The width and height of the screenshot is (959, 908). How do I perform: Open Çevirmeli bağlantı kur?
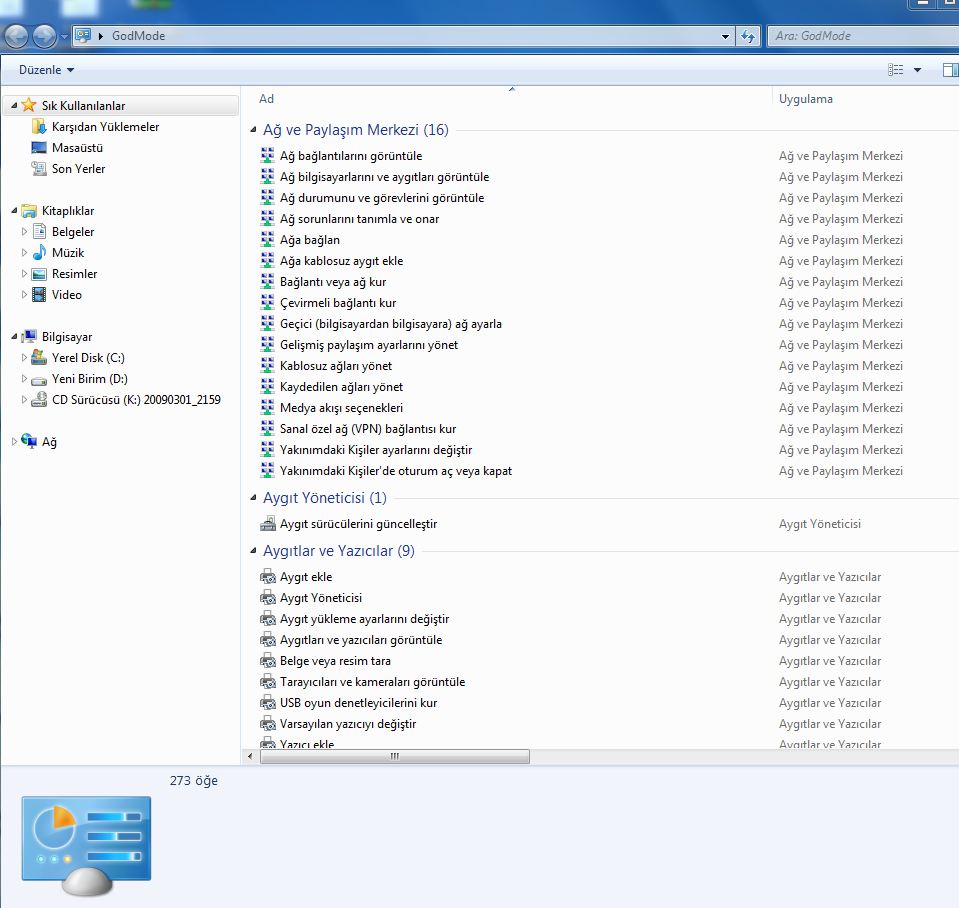[338, 303]
